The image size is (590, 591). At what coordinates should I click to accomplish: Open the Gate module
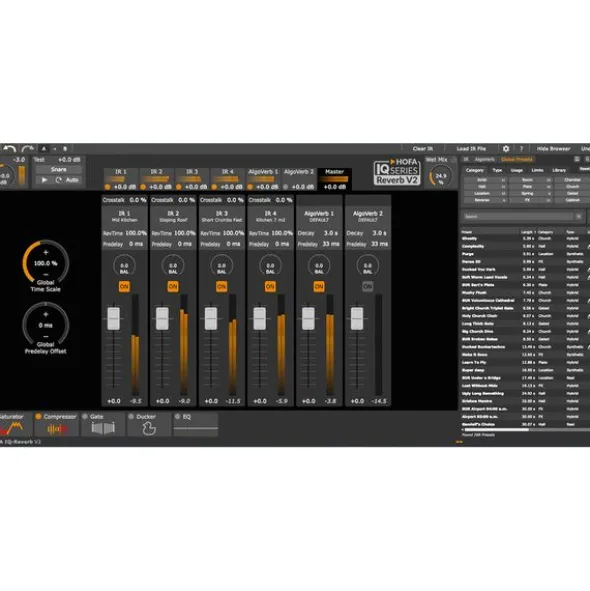pyautogui.click(x=103, y=424)
